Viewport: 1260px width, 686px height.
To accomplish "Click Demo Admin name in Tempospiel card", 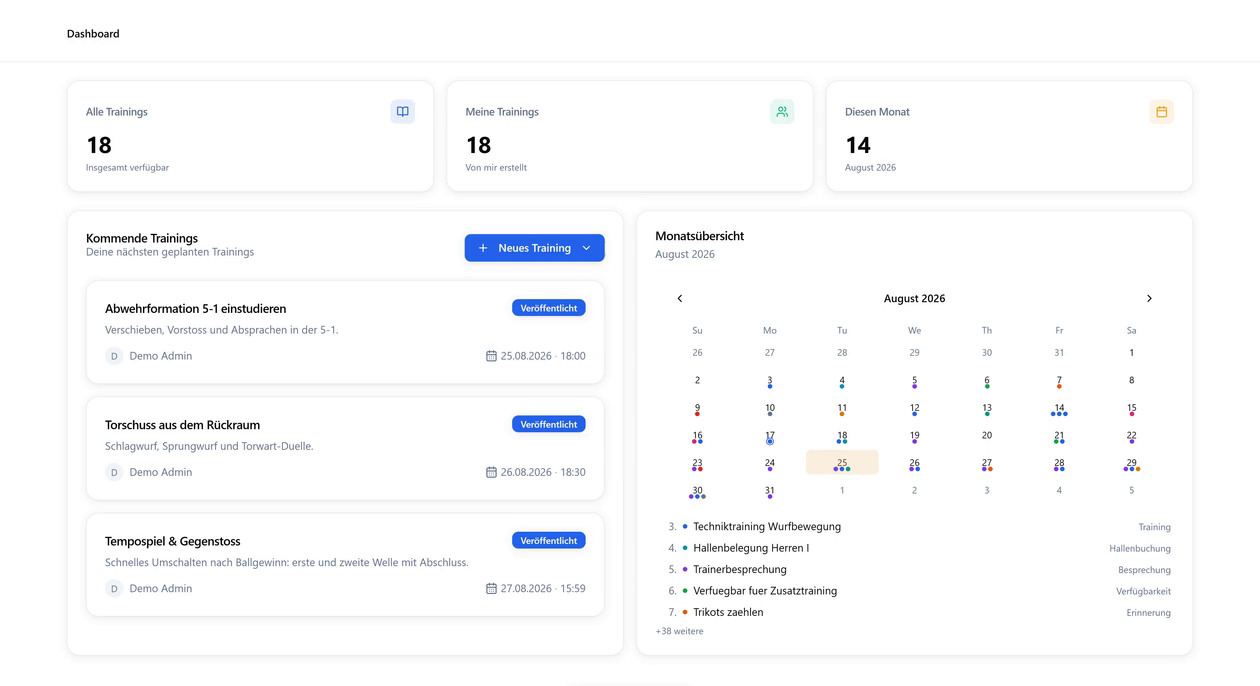I will pyautogui.click(x=161, y=588).
